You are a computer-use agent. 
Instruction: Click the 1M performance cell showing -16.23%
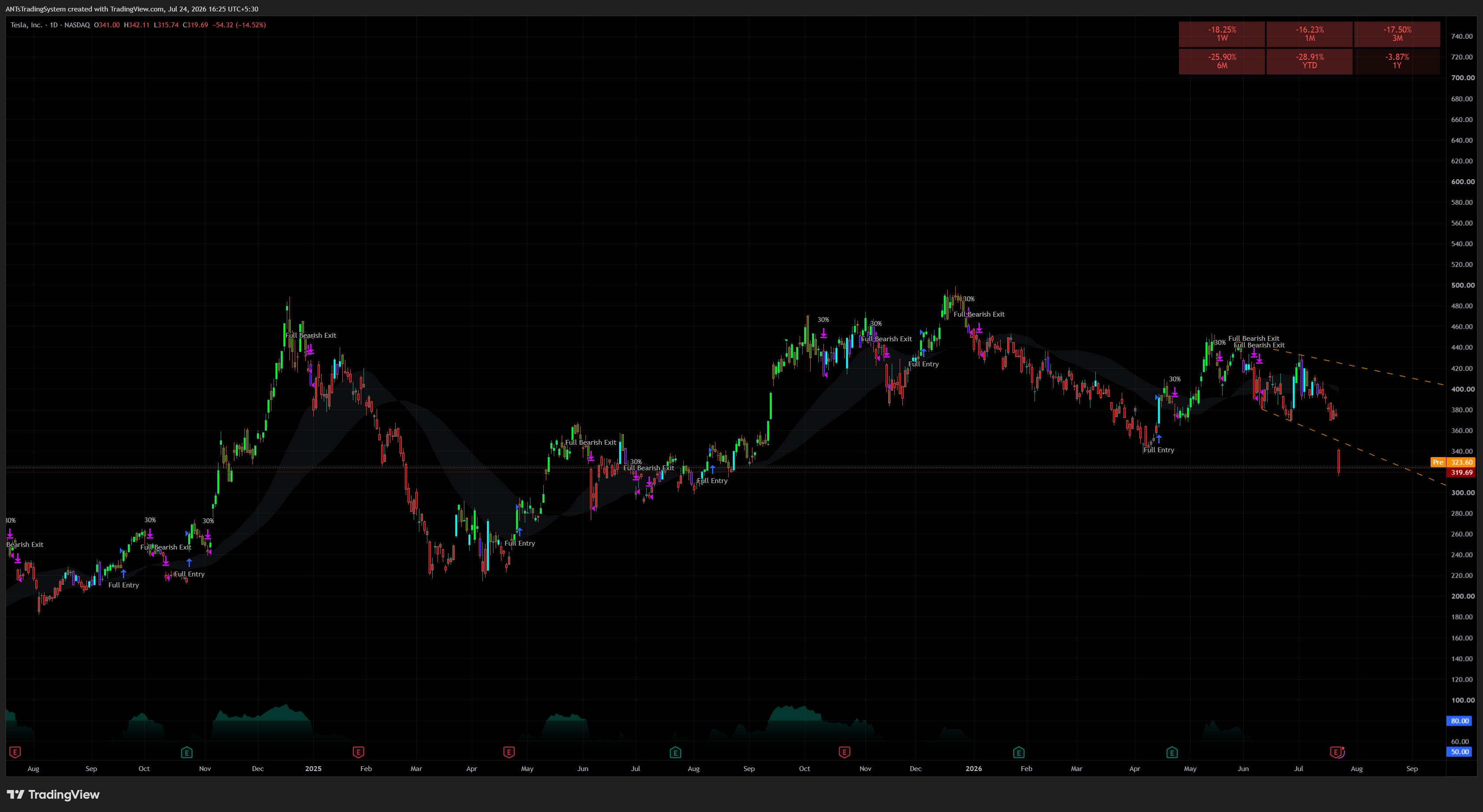[x=1310, y=34]
